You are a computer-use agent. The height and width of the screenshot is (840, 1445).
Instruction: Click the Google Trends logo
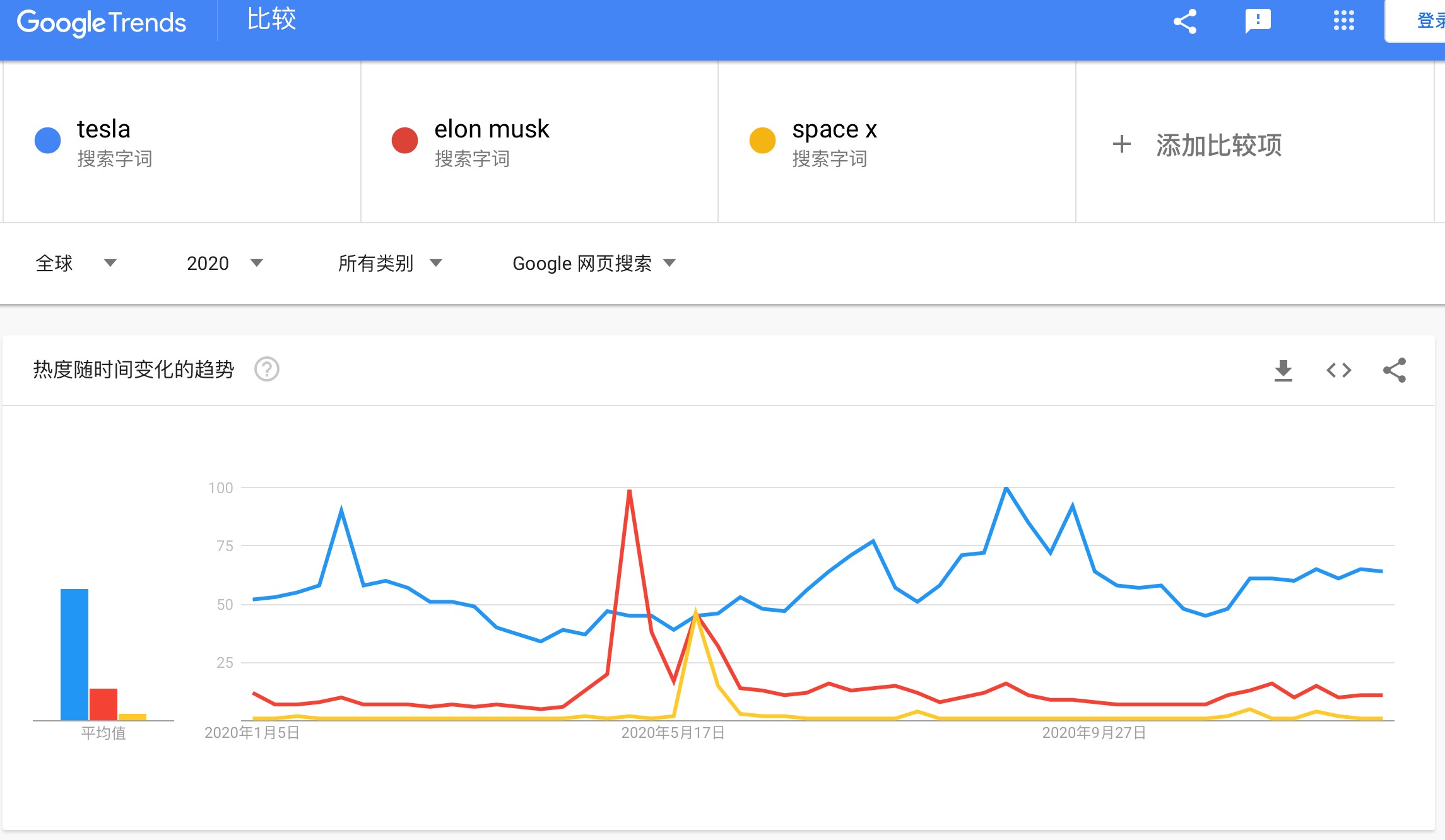(102, 23)
